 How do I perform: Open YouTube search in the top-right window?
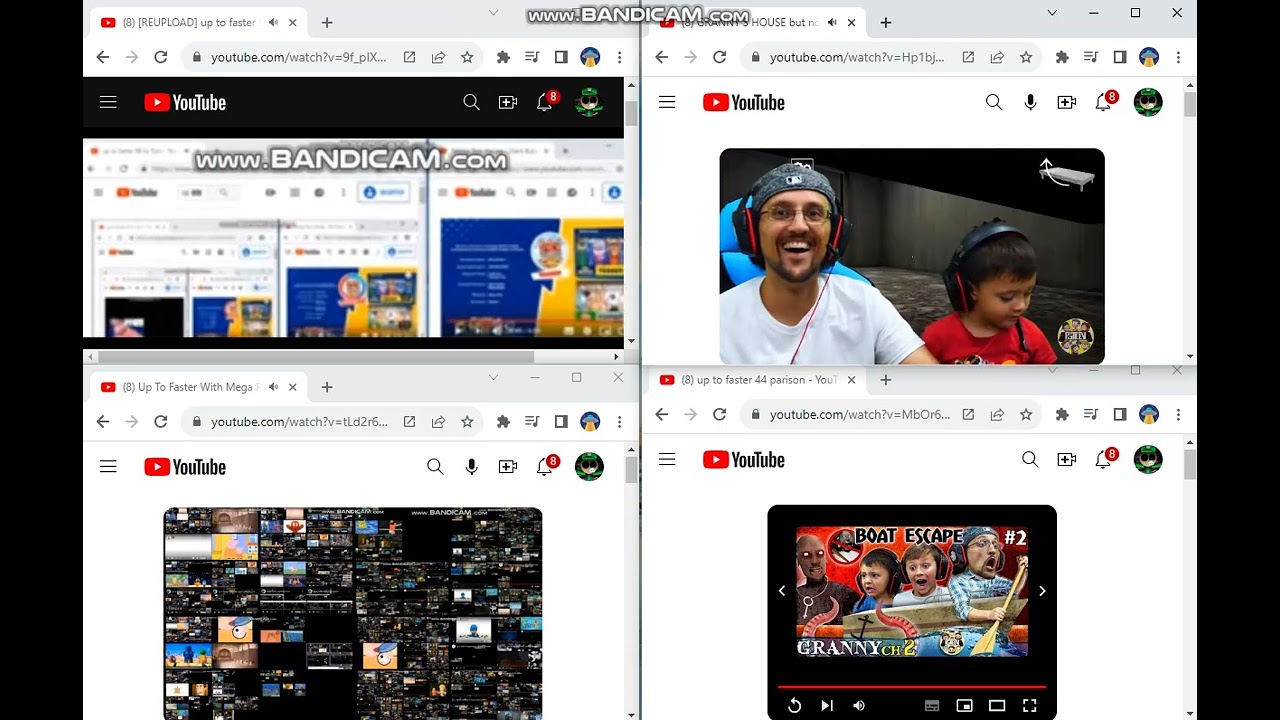(994, 102)
